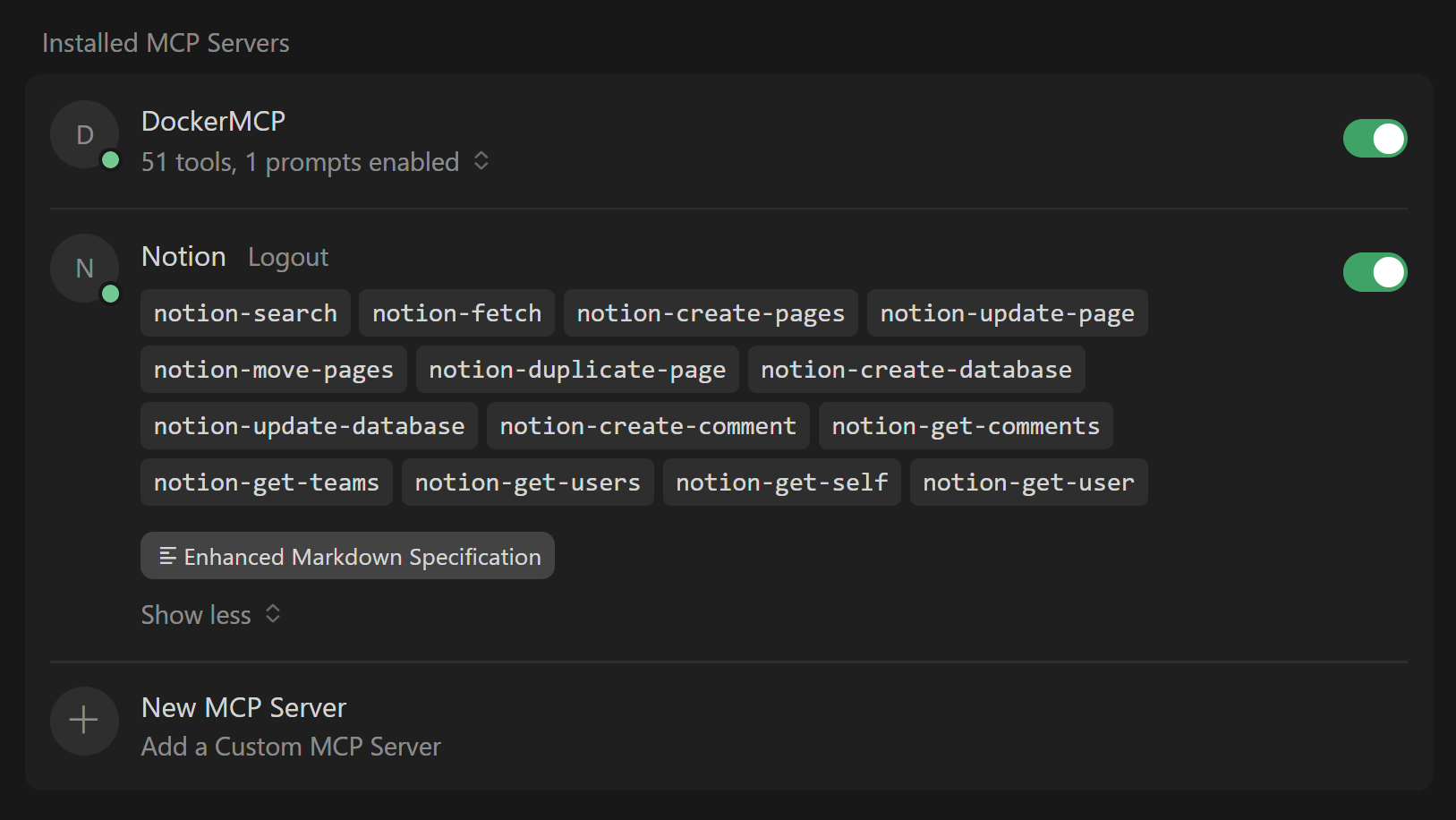Screen dimensions: 1456x820
Task: Click the notion-create-database tool
Action: [916, 370]
